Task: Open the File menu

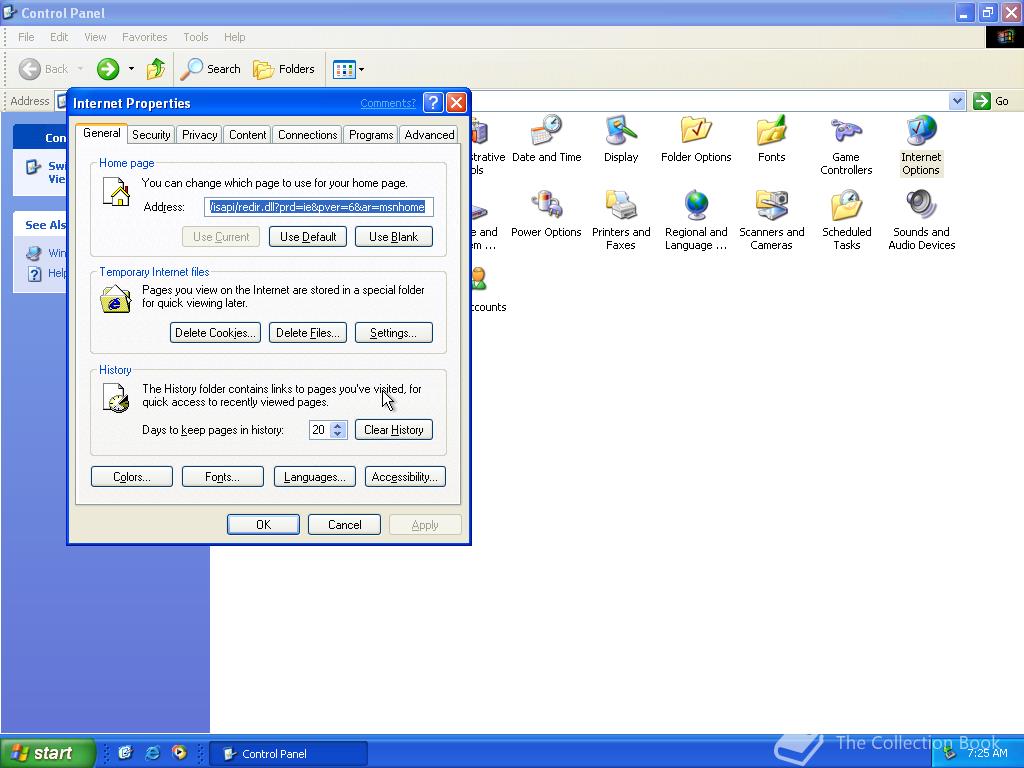Action: click(x=26, y=37)
